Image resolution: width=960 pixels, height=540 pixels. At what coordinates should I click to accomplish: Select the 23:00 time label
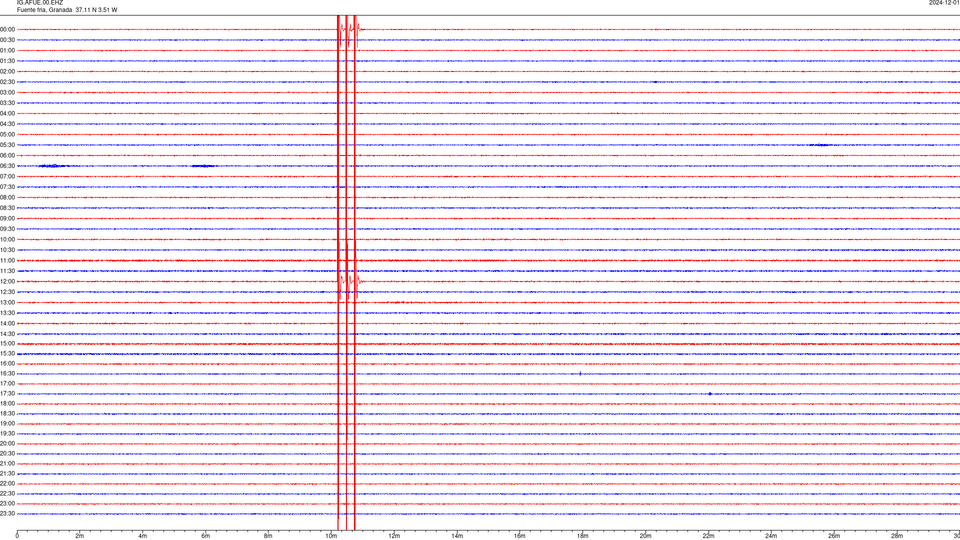[7, 504]
